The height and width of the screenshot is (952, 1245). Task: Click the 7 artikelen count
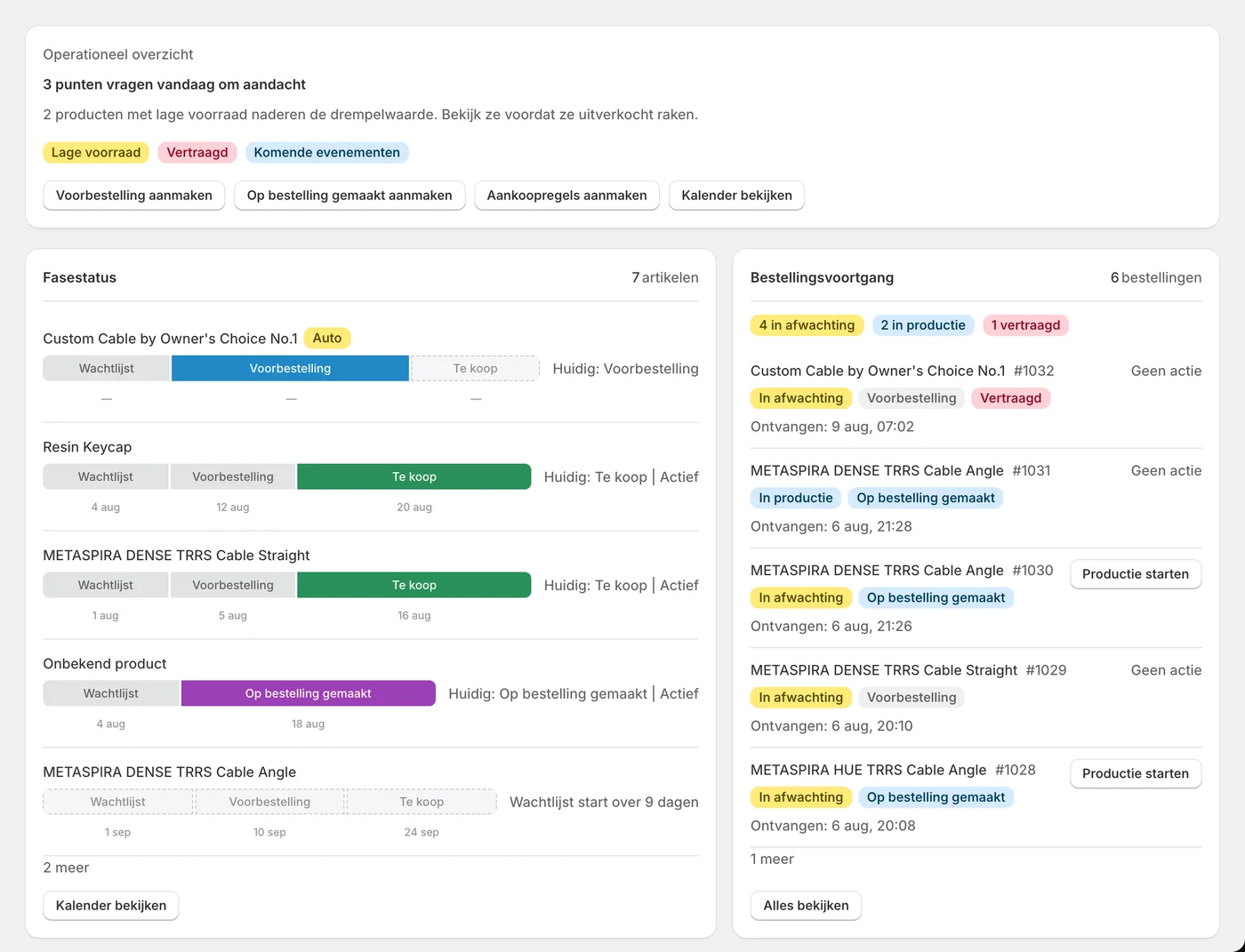pyautogui.click(x=665, y=277)
